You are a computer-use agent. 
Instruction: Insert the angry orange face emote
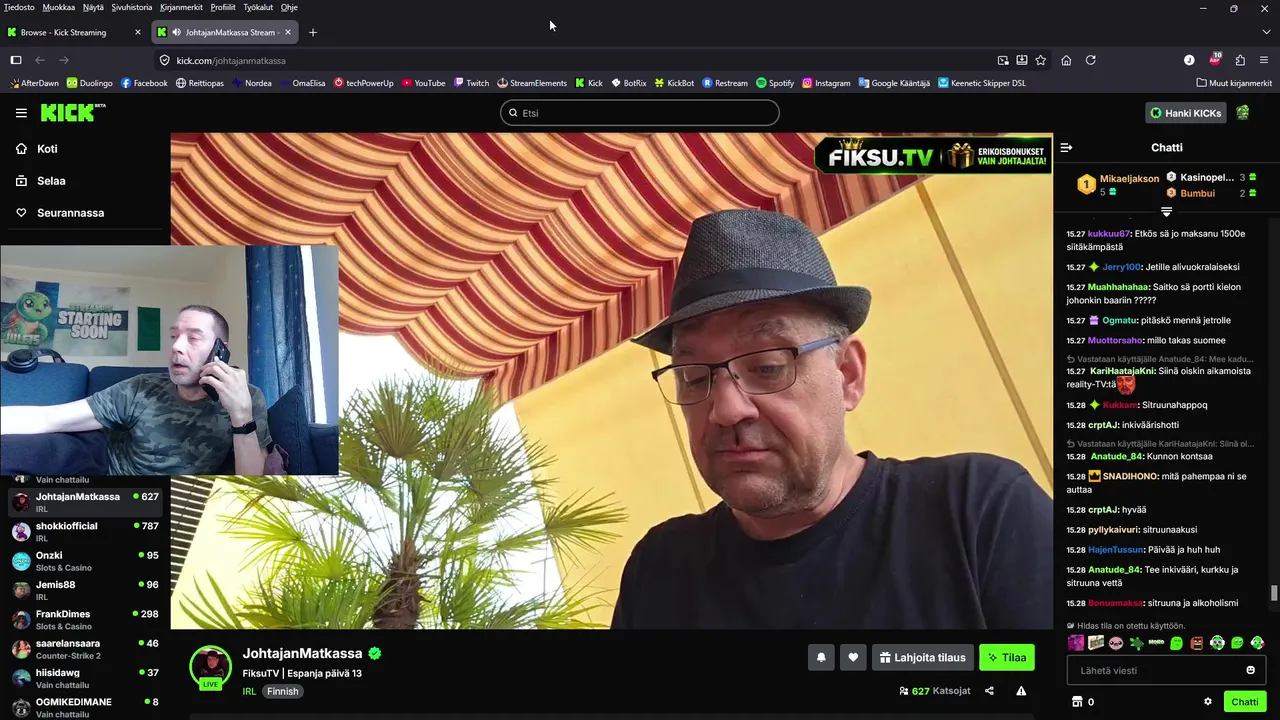(1197, 643)
